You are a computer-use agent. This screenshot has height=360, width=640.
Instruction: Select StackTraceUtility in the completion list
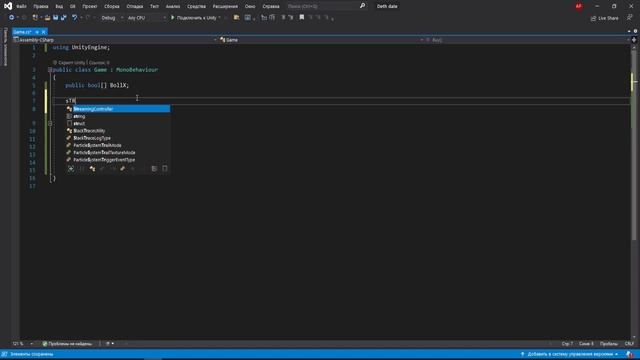118,131
